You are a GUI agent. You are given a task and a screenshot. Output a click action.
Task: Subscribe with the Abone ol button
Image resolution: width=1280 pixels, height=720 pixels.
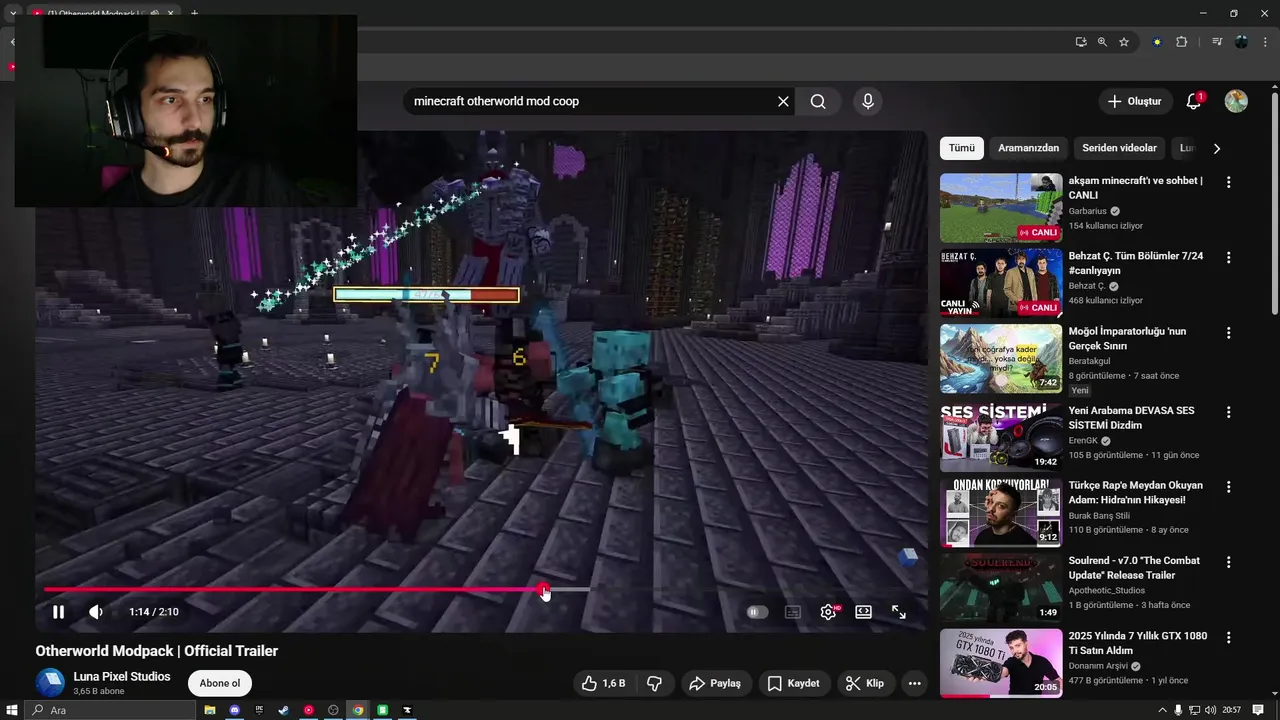[220, 683]
